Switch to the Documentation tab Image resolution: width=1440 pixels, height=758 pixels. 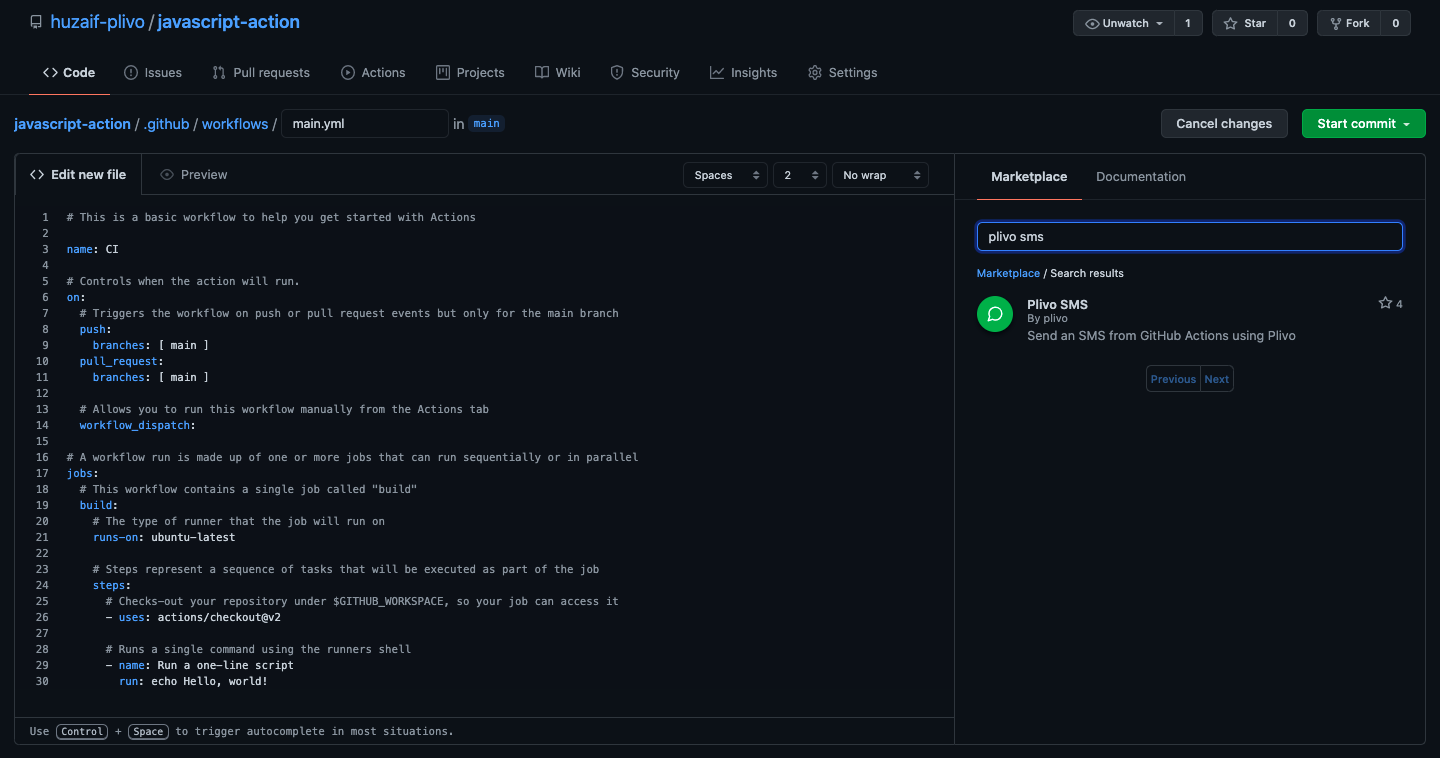(x=1140, y=176)
